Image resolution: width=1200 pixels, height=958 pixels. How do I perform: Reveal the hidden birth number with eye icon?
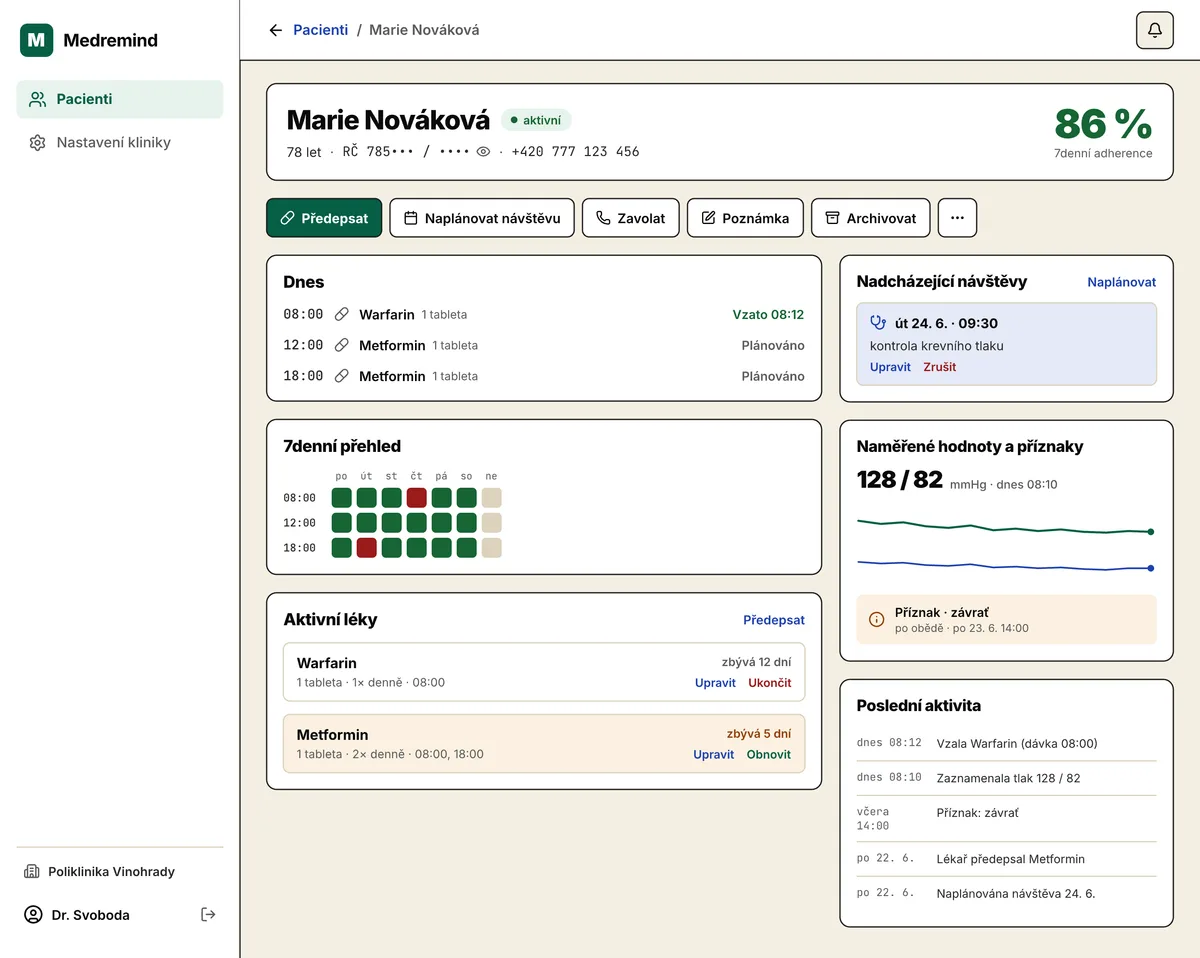483,152
